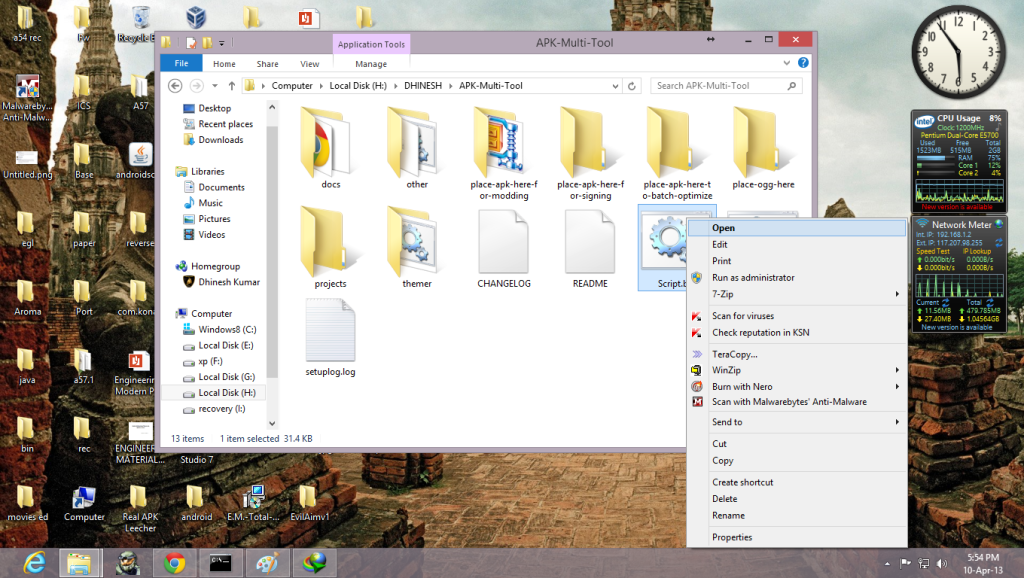Adjust system volume from the tray speaker
This screenshot has width=1024, height=578.
coord(942,563)
